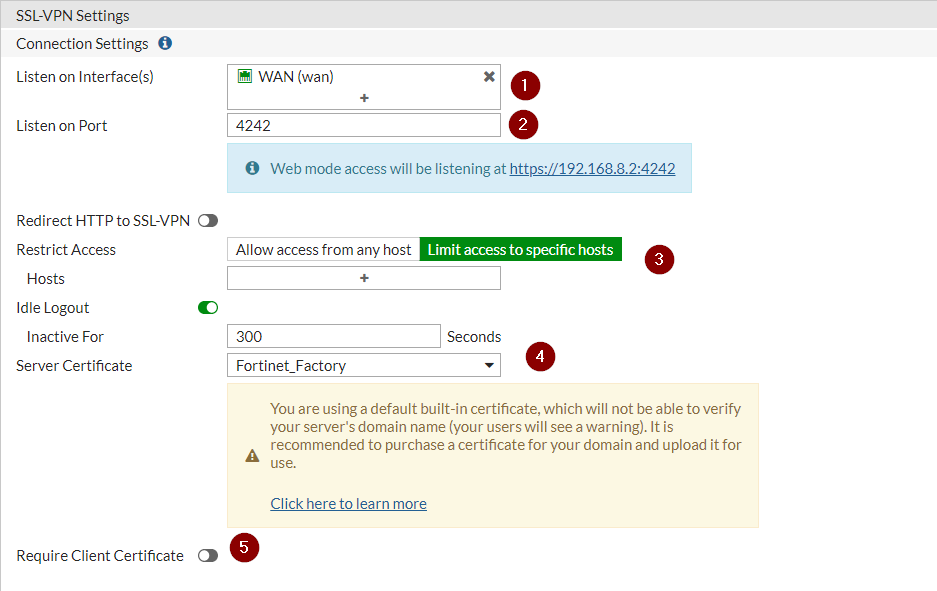This screenshot has height=591, width=937.
Task: Click the Inactive For seconds field
Action: coord(334,337)
